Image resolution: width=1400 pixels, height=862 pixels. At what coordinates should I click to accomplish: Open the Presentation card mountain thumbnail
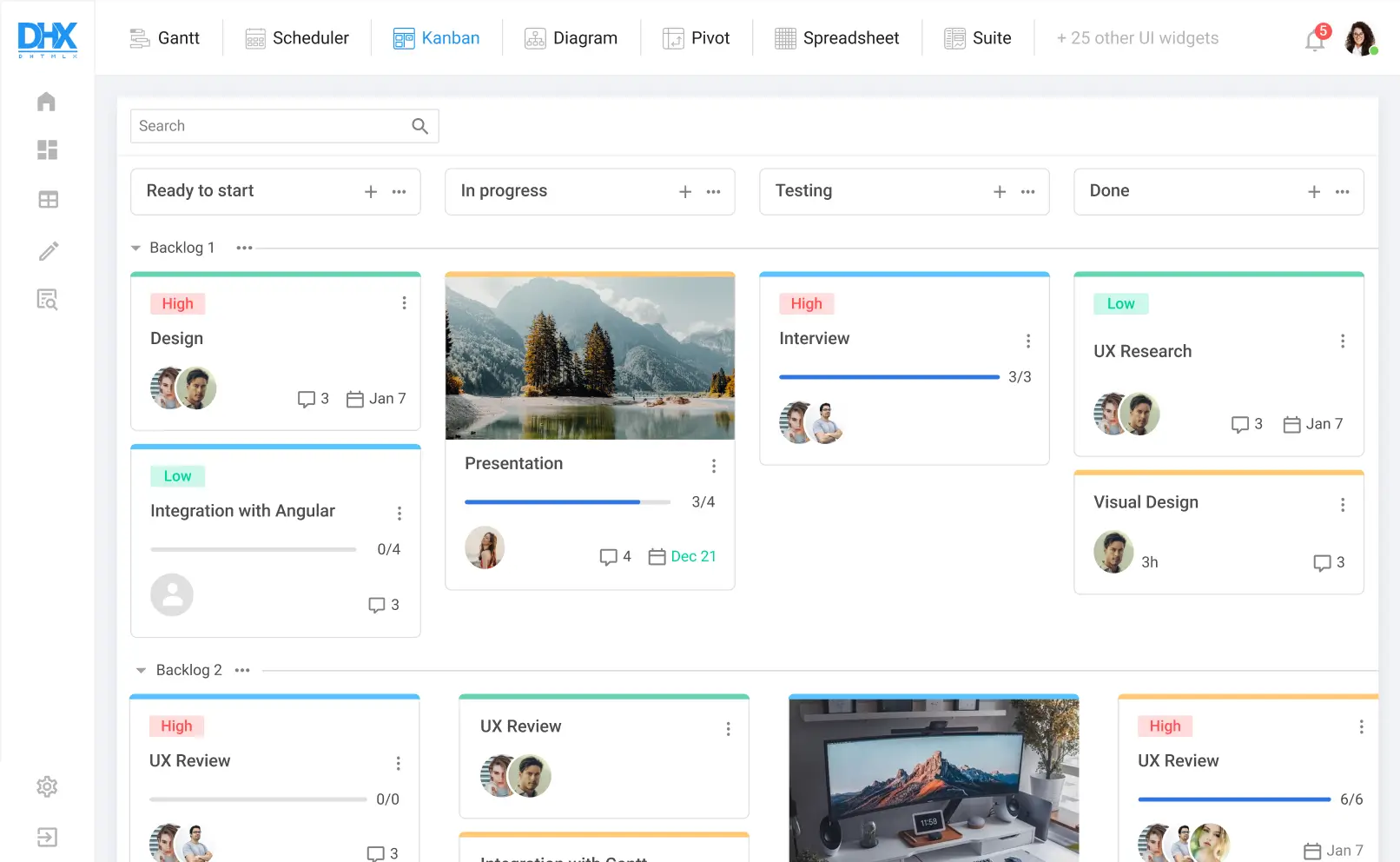coord(590,357)
